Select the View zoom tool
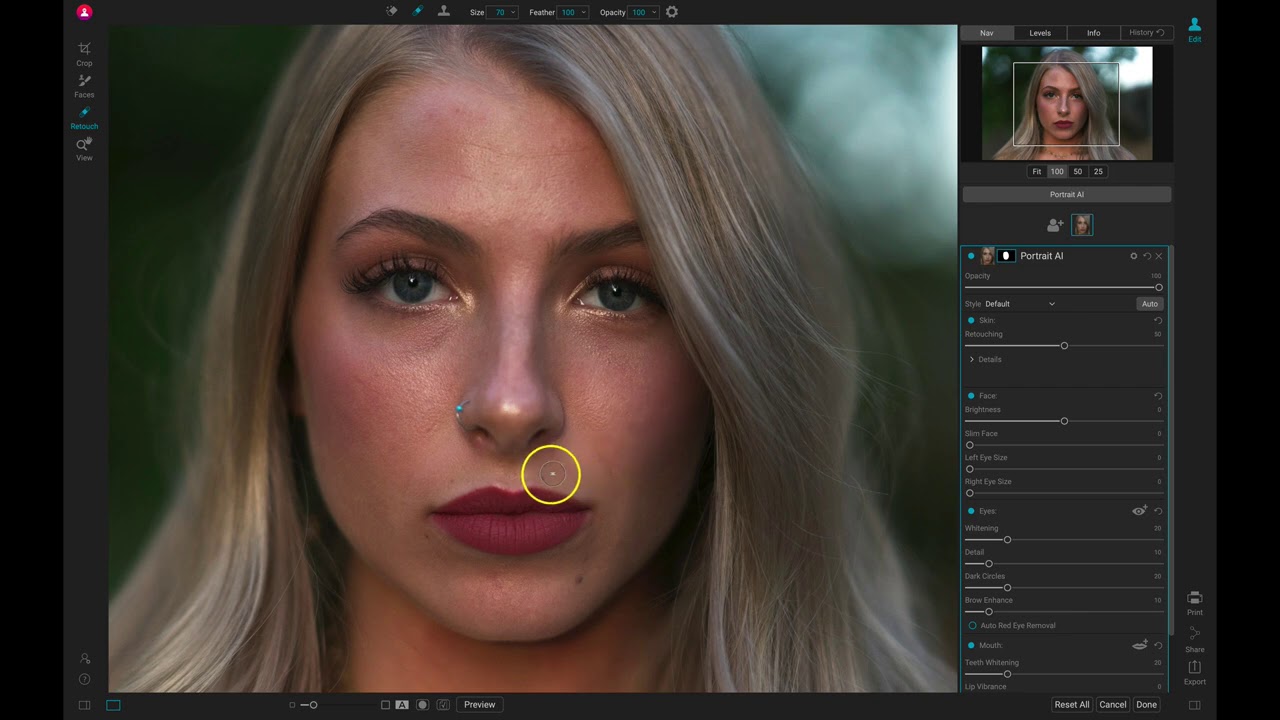 (x=84, y=149)
